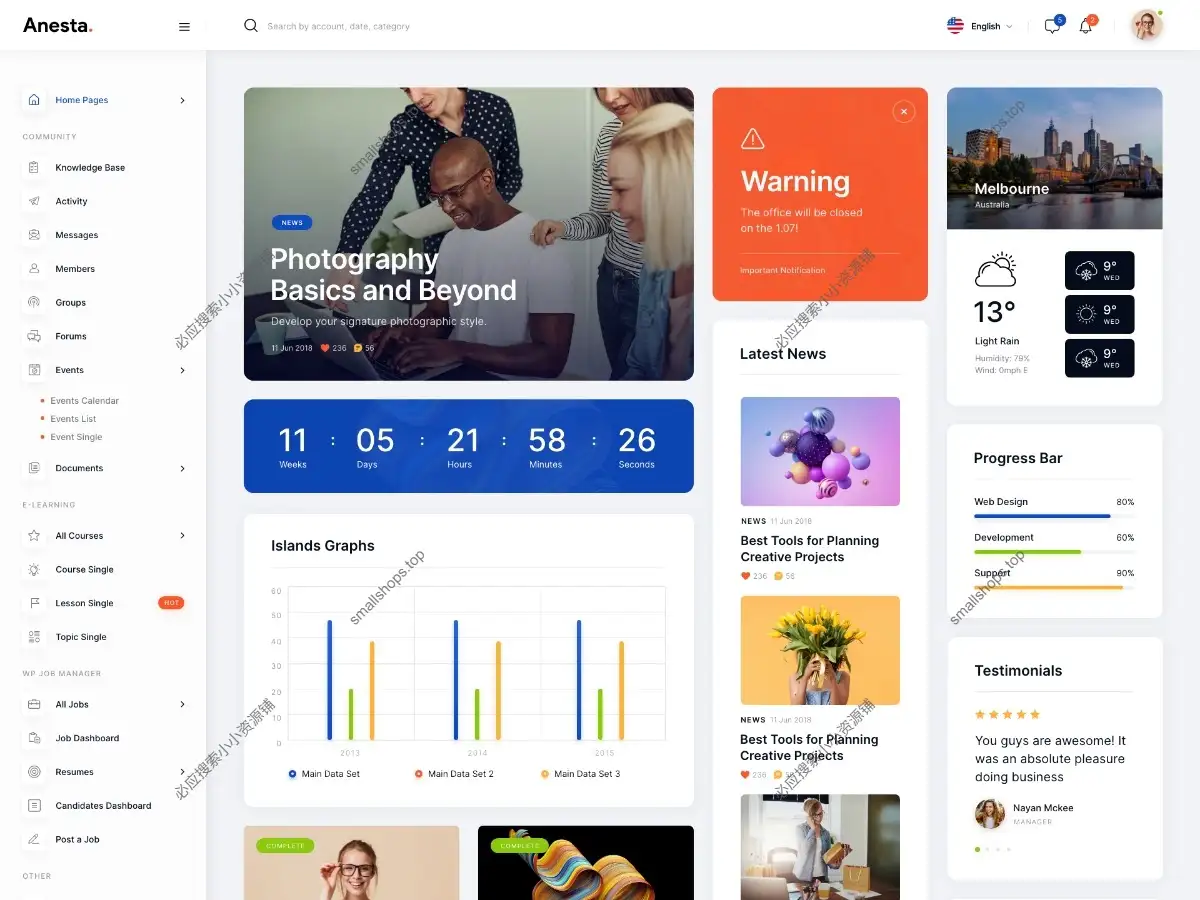1200x900 pixels.
Task: Toggle the Main Data Set legend in Islands Graphs
Action: click(325, 773)
